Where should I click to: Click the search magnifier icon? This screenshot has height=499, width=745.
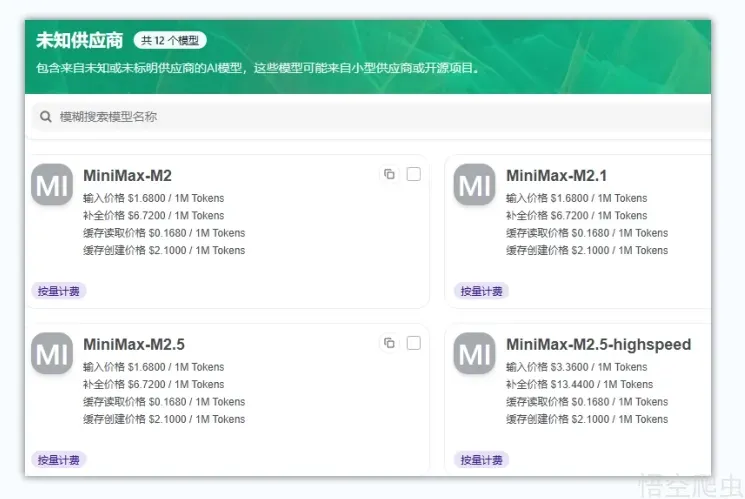click(x=46, y=116)
